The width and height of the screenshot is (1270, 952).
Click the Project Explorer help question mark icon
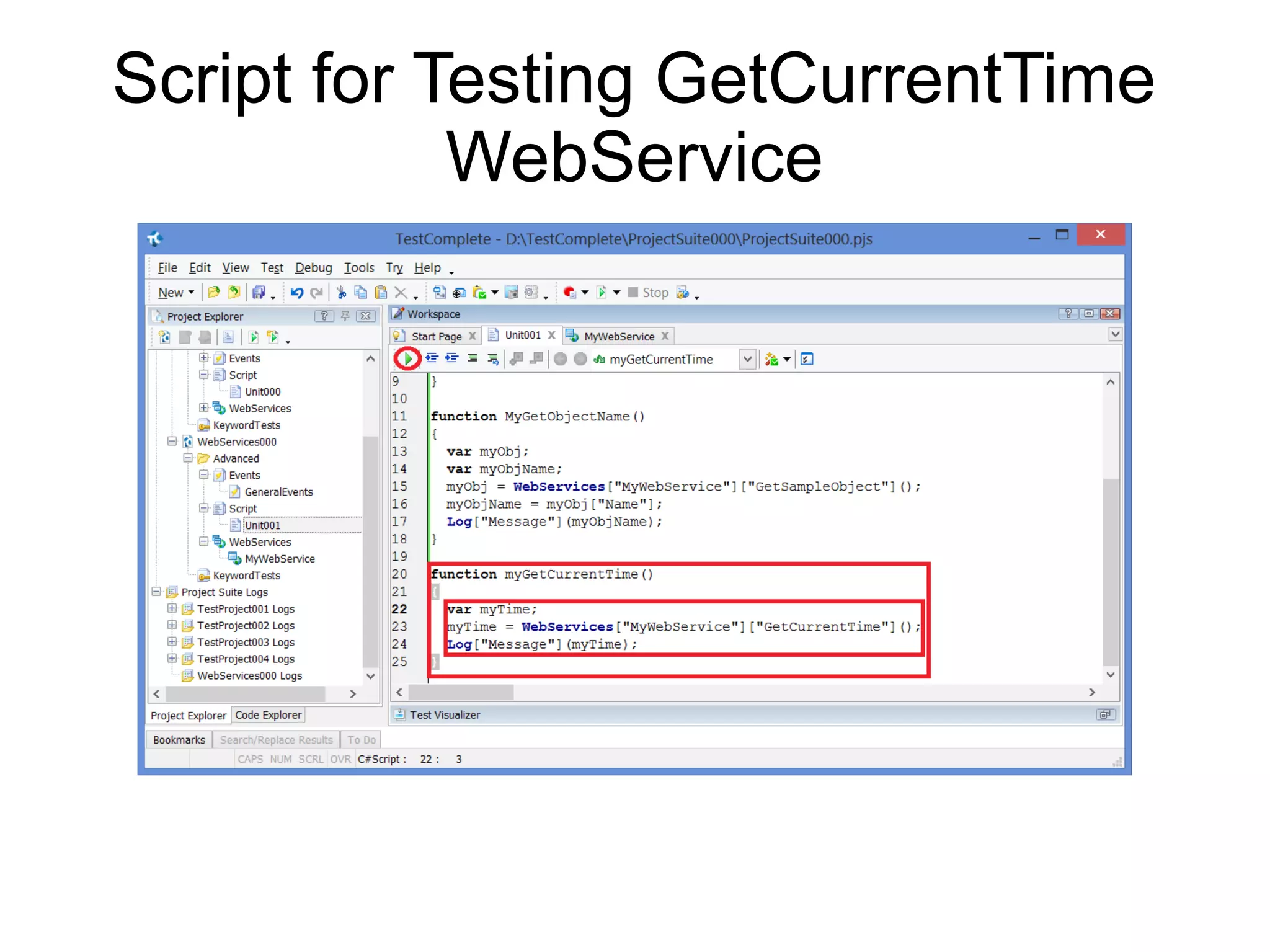(324, 316)
